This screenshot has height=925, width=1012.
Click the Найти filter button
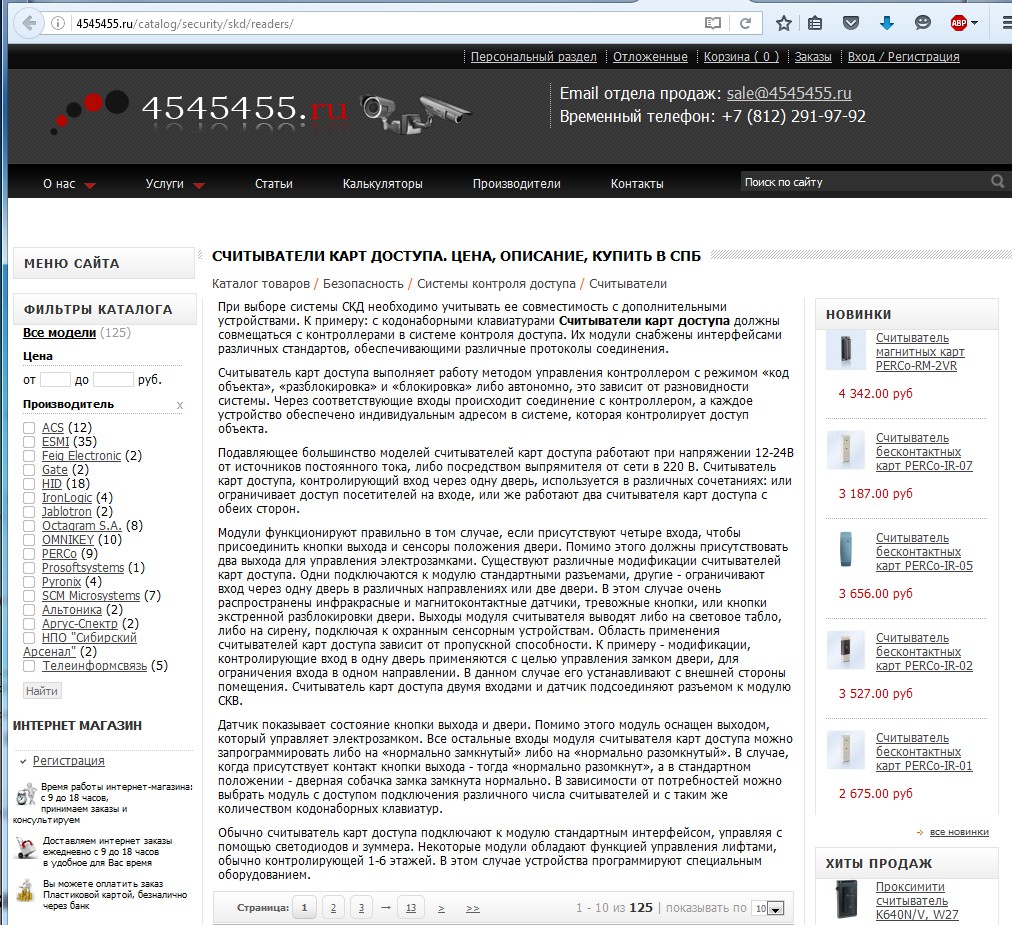tap(42, 691)
